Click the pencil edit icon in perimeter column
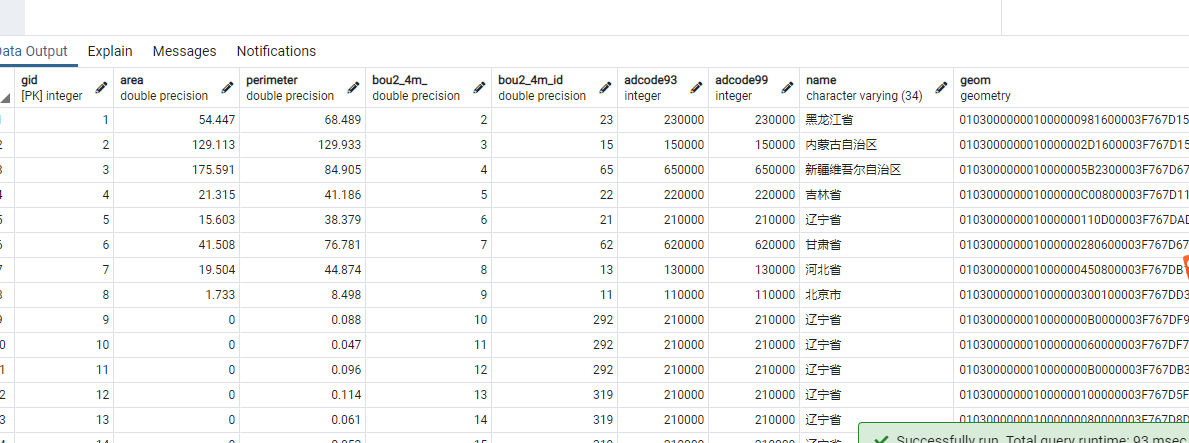This screenshot has width=1189, height=443. click(353, 88)
